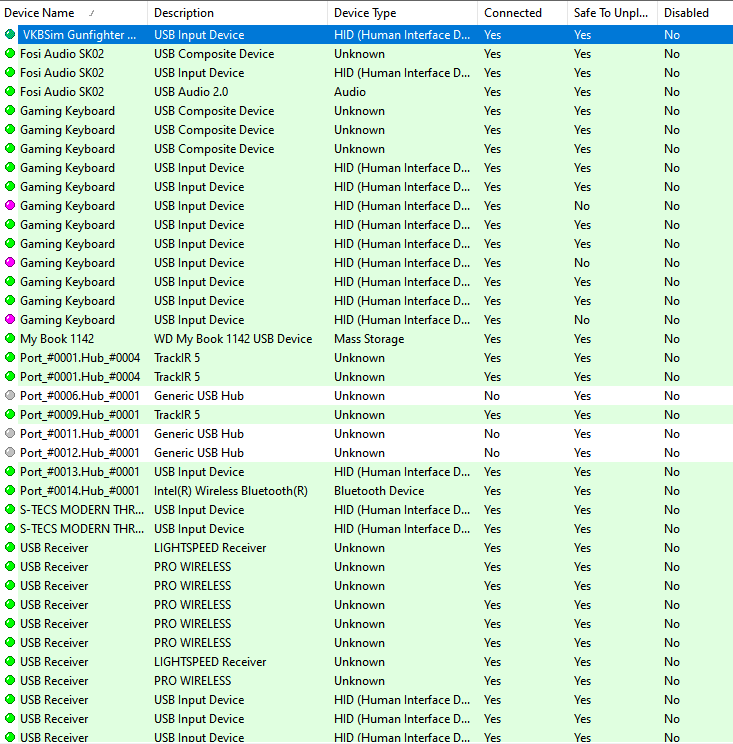Click the gray icon beside Port_#0012.Hub_#0001

[x=10, y=452]
